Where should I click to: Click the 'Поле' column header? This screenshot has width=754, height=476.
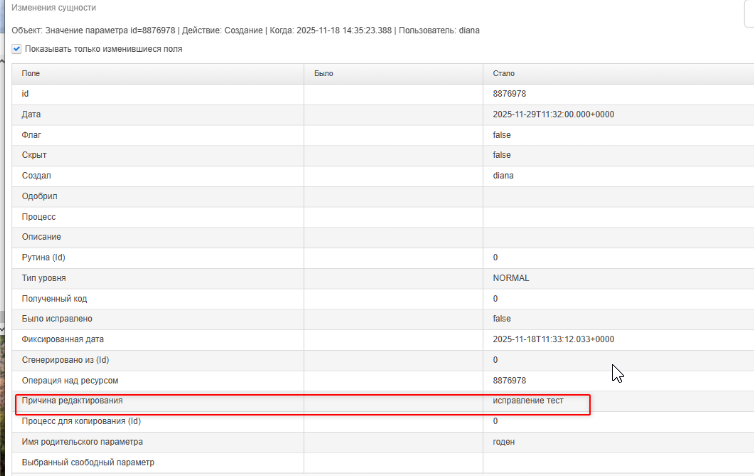[x=31, y=74]
